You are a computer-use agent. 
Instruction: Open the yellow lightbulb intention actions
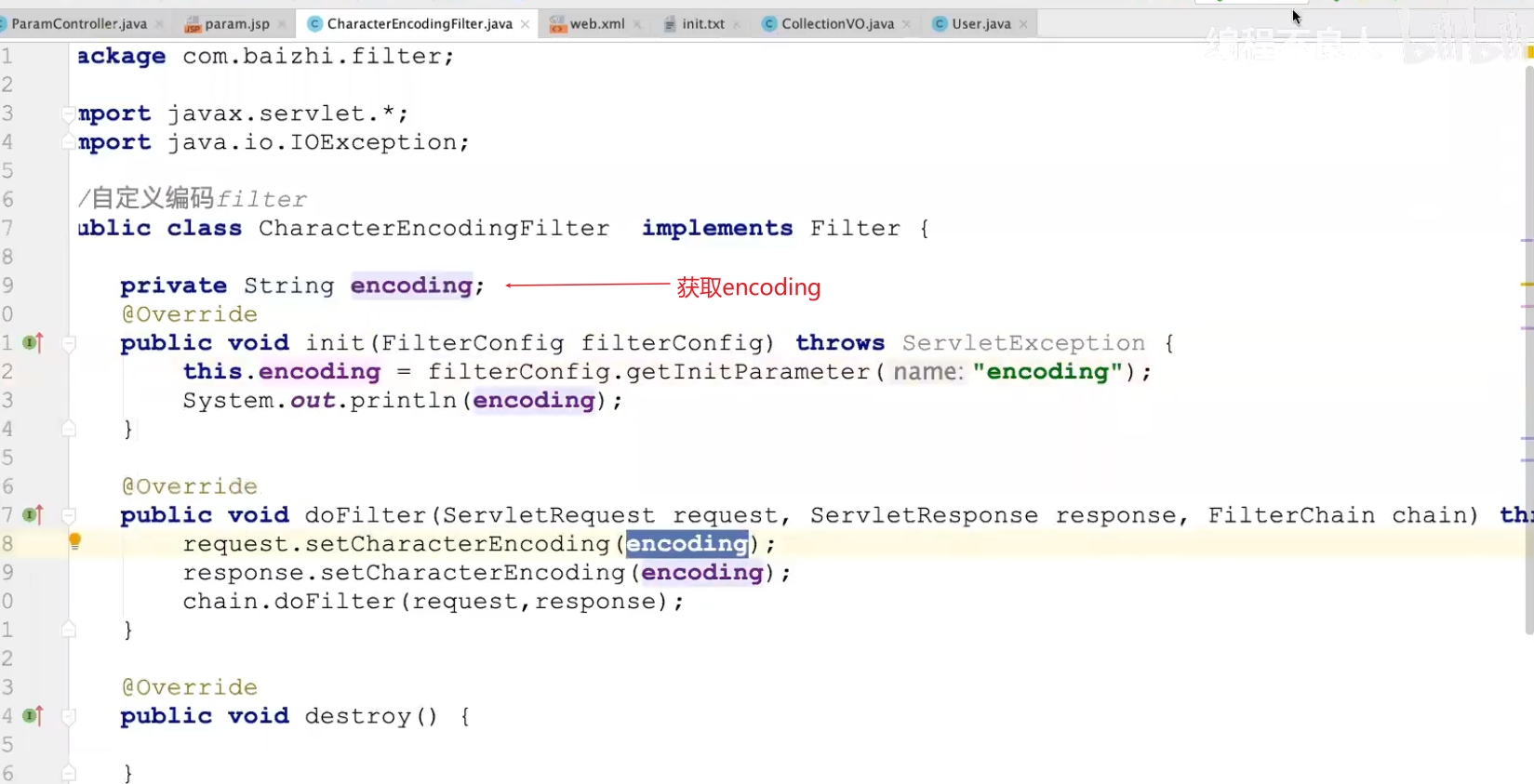[75, 541]
